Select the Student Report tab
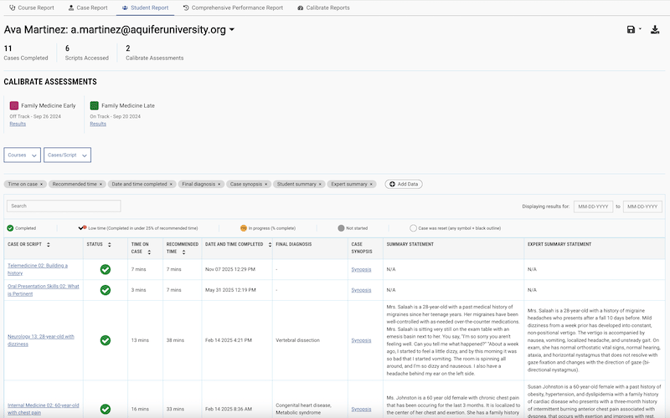670x418 pixels. (x=145, y=8)
